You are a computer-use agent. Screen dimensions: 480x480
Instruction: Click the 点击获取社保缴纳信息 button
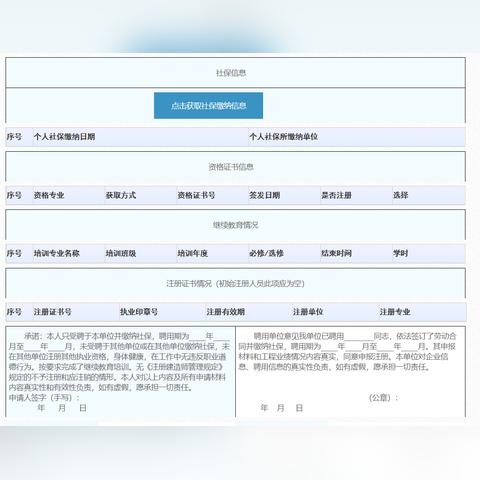click(x=208, y=106)
